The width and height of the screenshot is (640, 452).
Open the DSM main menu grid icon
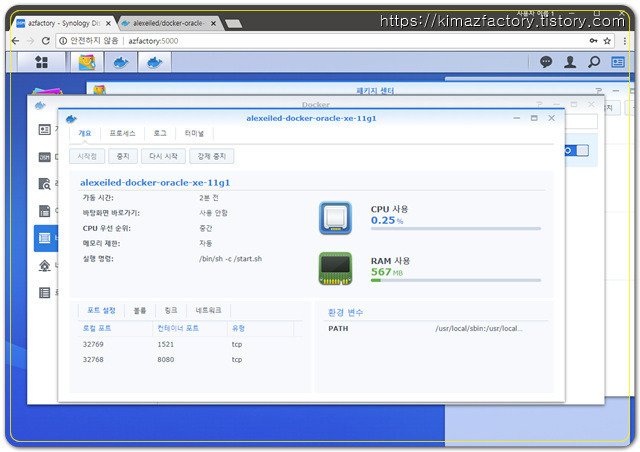(x=41, y=62)
